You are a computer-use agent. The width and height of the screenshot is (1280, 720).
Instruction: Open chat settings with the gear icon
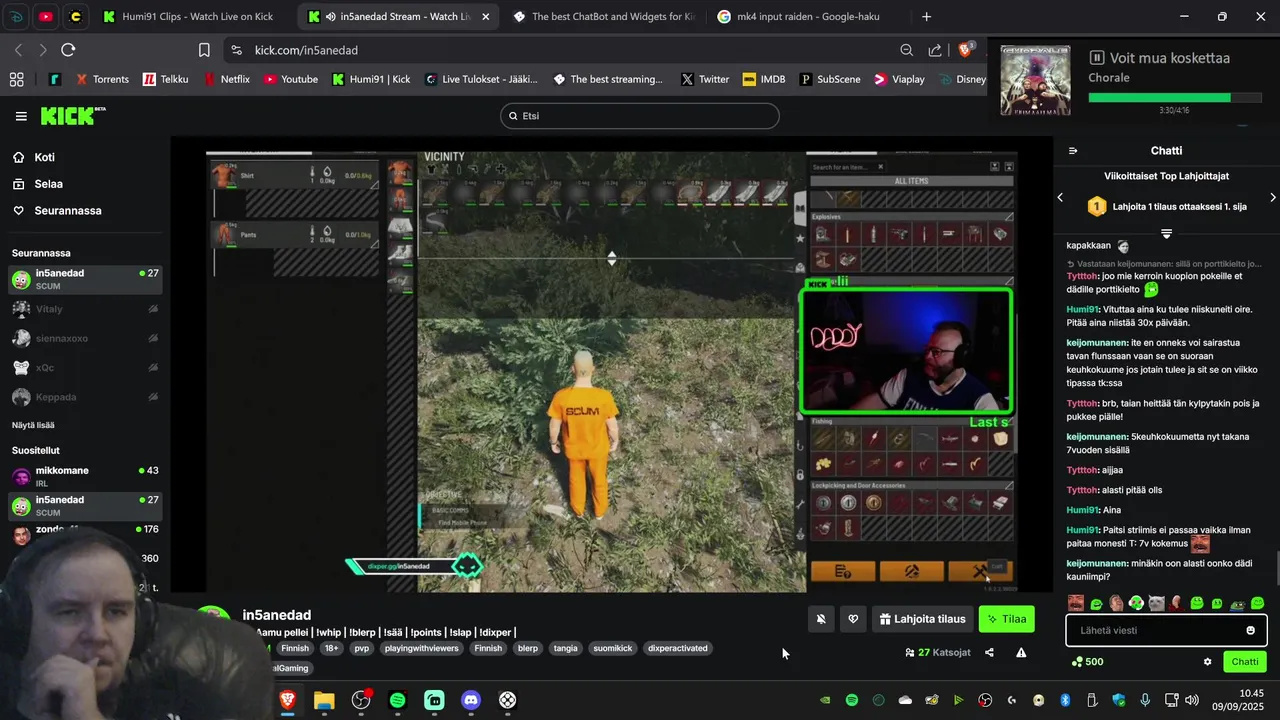[1207, 662]
